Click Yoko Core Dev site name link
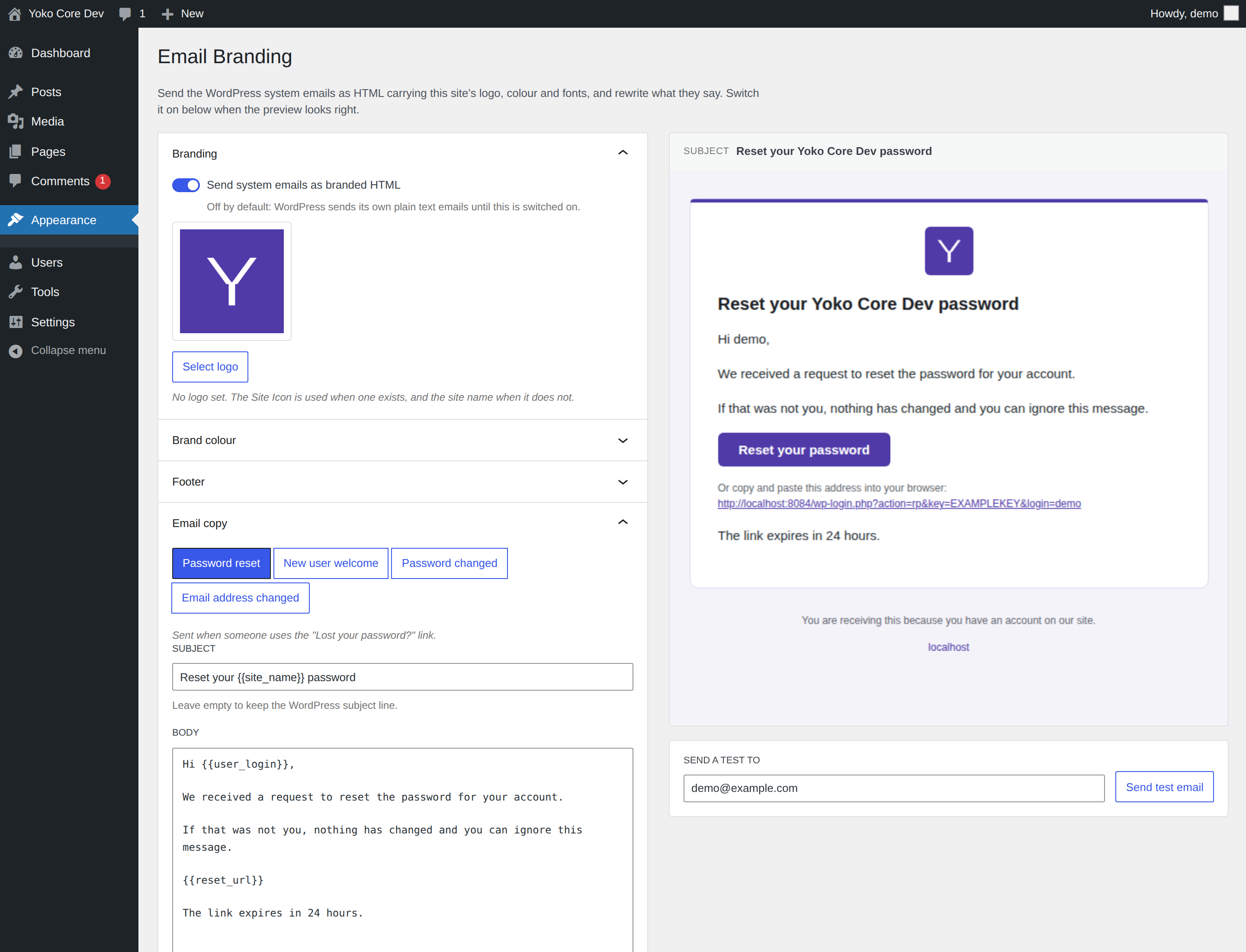Image resolution: width=1246 pixels, height=952 pixels. (x=66, y=13)
